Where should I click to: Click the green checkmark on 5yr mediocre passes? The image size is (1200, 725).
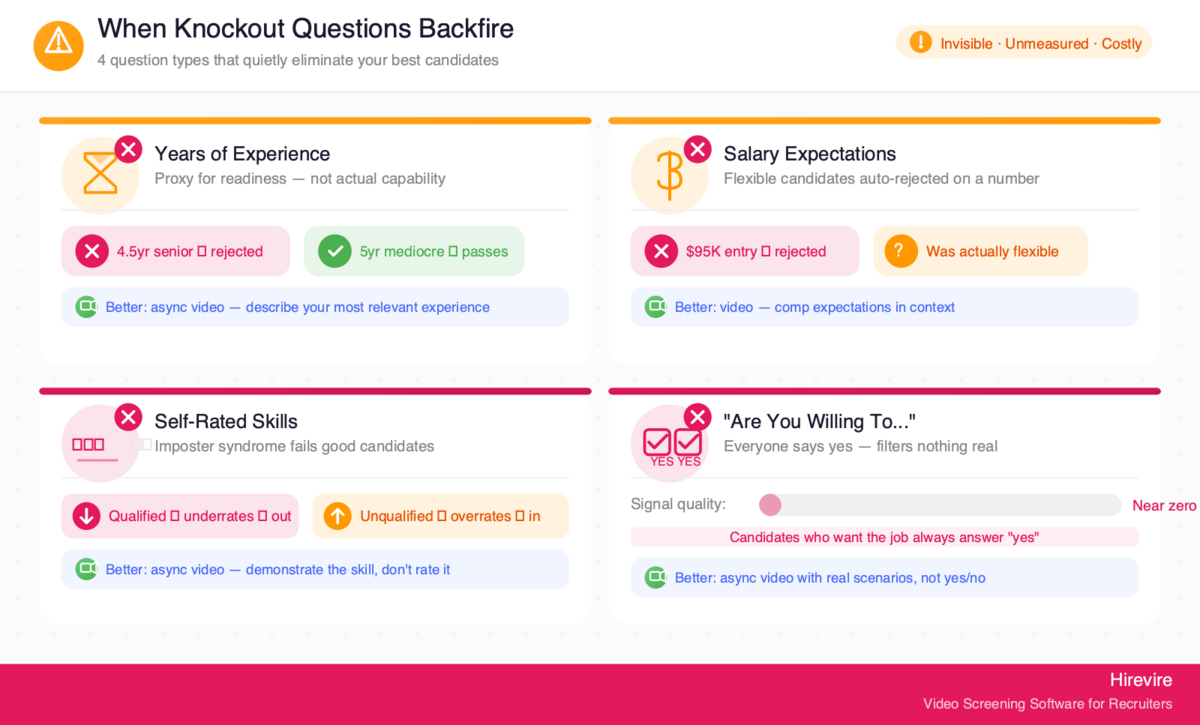click(x=335, y=251)
